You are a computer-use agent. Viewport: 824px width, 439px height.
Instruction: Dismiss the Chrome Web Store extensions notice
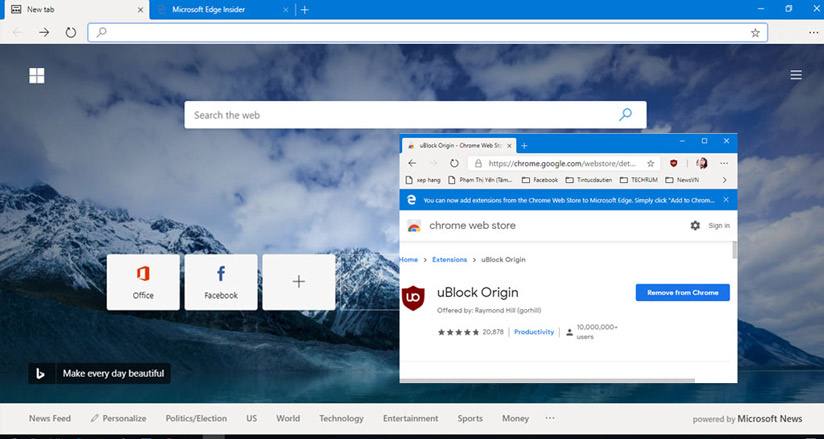[x=726, y=200]
